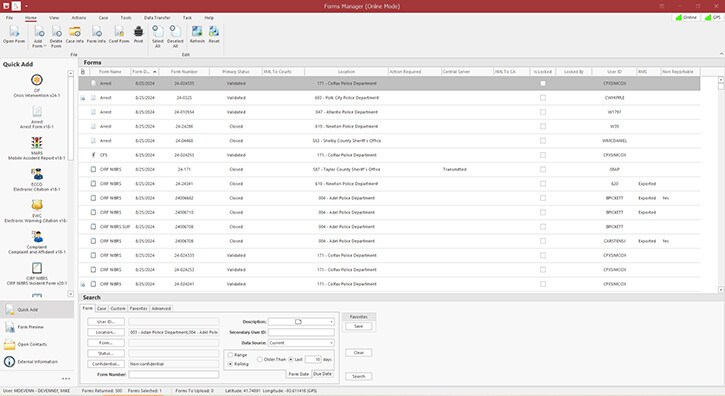Screen dimensions: 725x396
Task: Open the View ribbon tab
Action: click(54, 18)
